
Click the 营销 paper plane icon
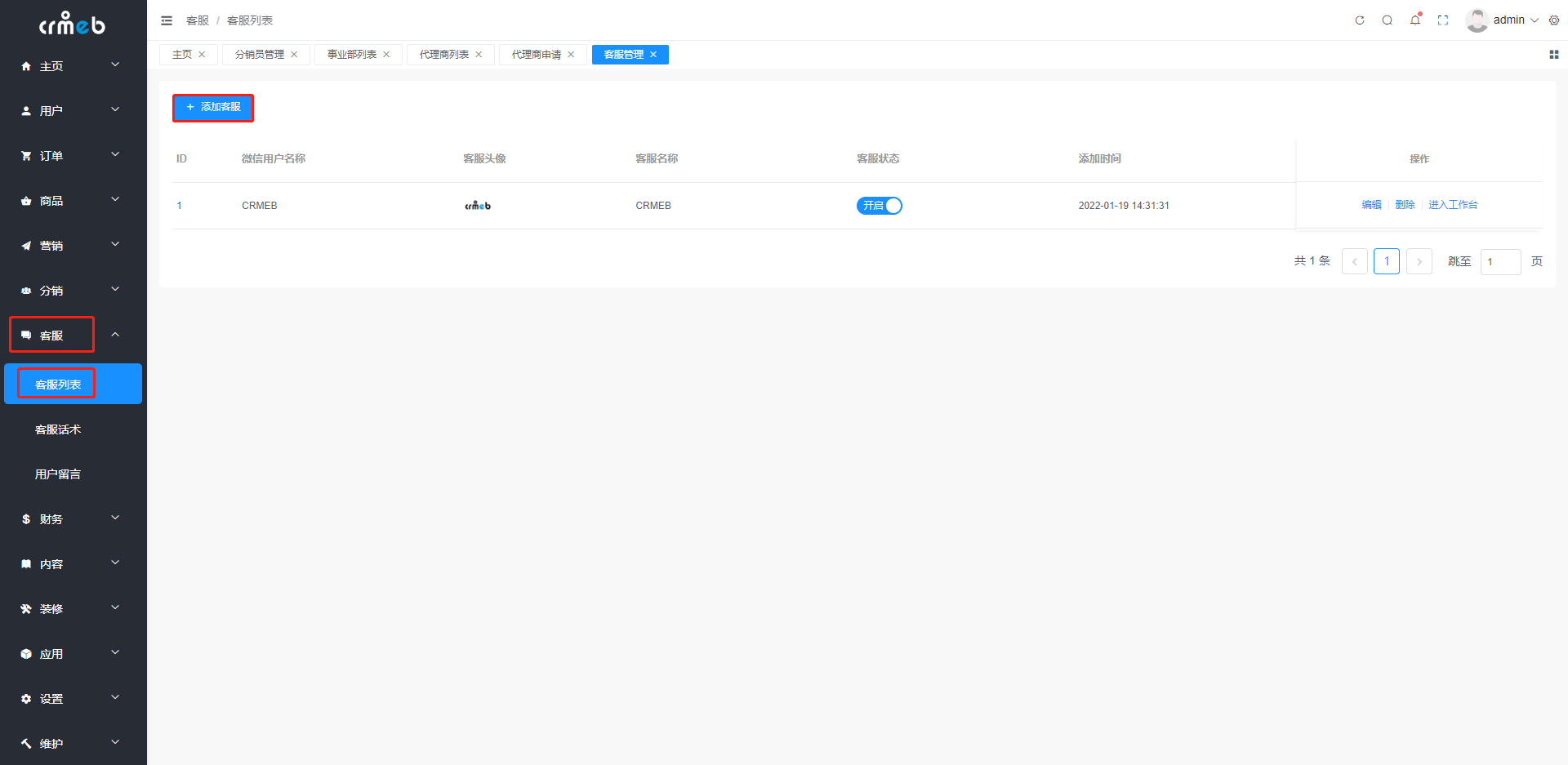coord(26,246)
